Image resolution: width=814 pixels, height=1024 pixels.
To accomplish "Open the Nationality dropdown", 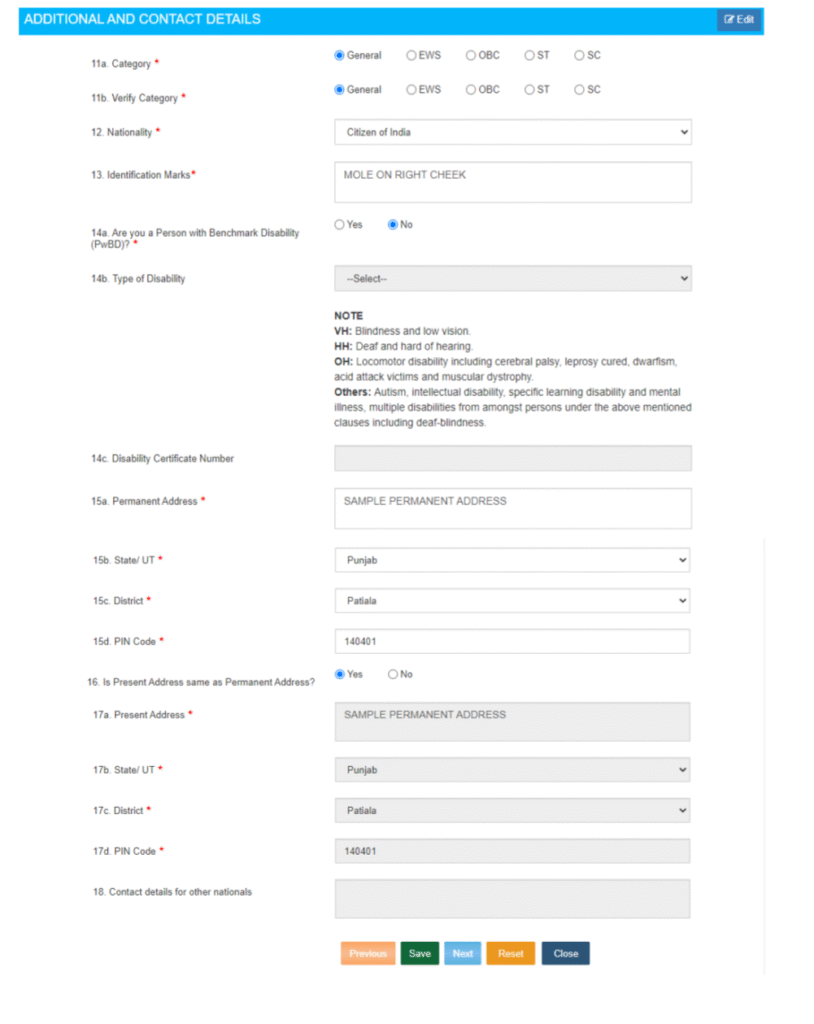I will [x=512, y=132].
